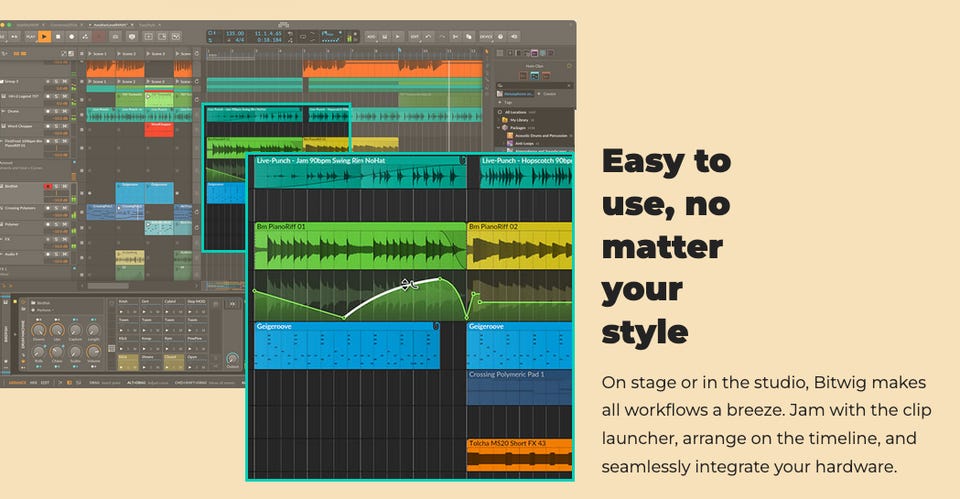Select Bm PianoRiff 01 clip in magnified view
This screenshot has height=499, width=960.
coord(360,245)
